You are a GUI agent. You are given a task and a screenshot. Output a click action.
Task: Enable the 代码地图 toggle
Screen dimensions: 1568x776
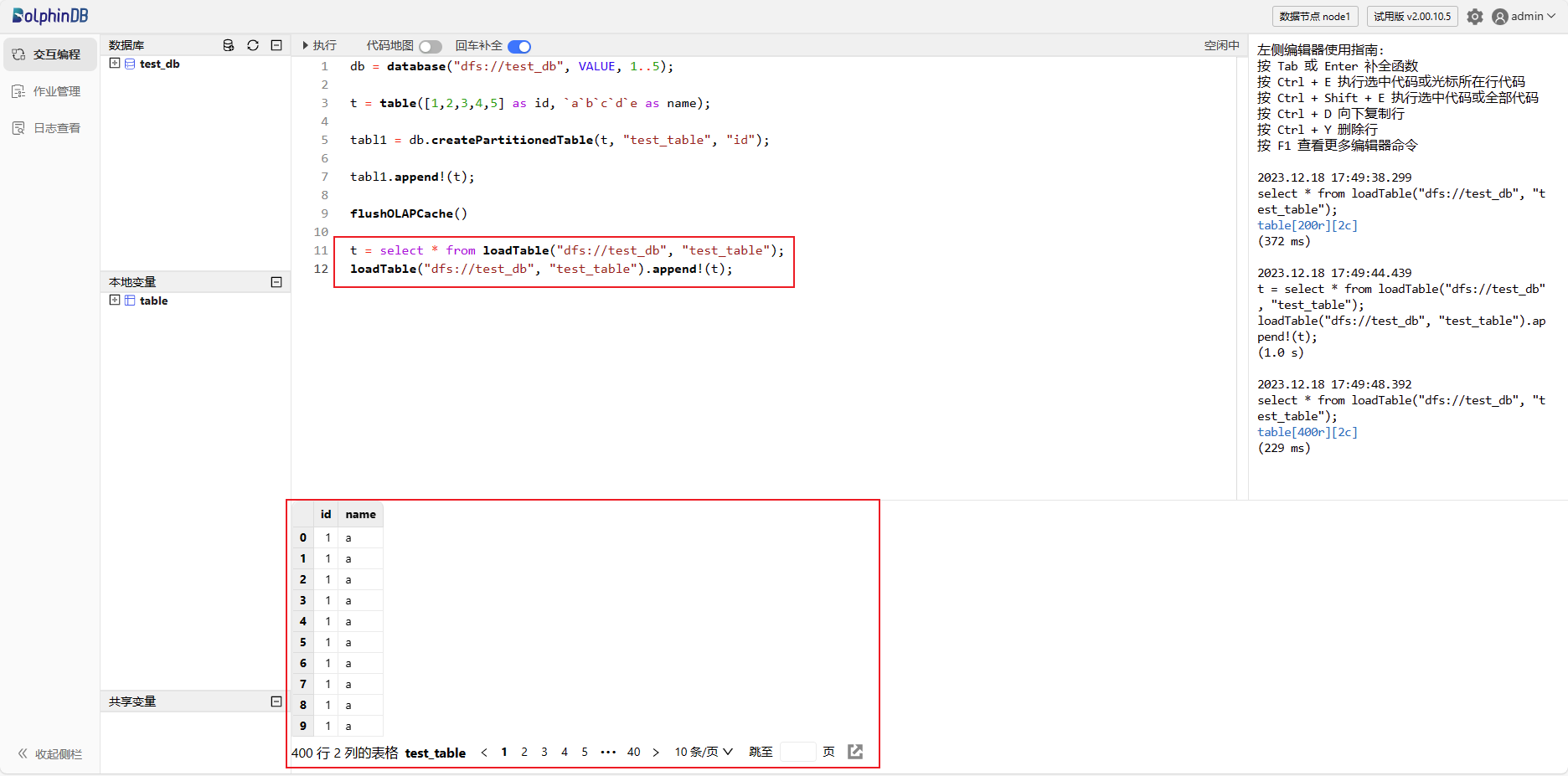431,47
